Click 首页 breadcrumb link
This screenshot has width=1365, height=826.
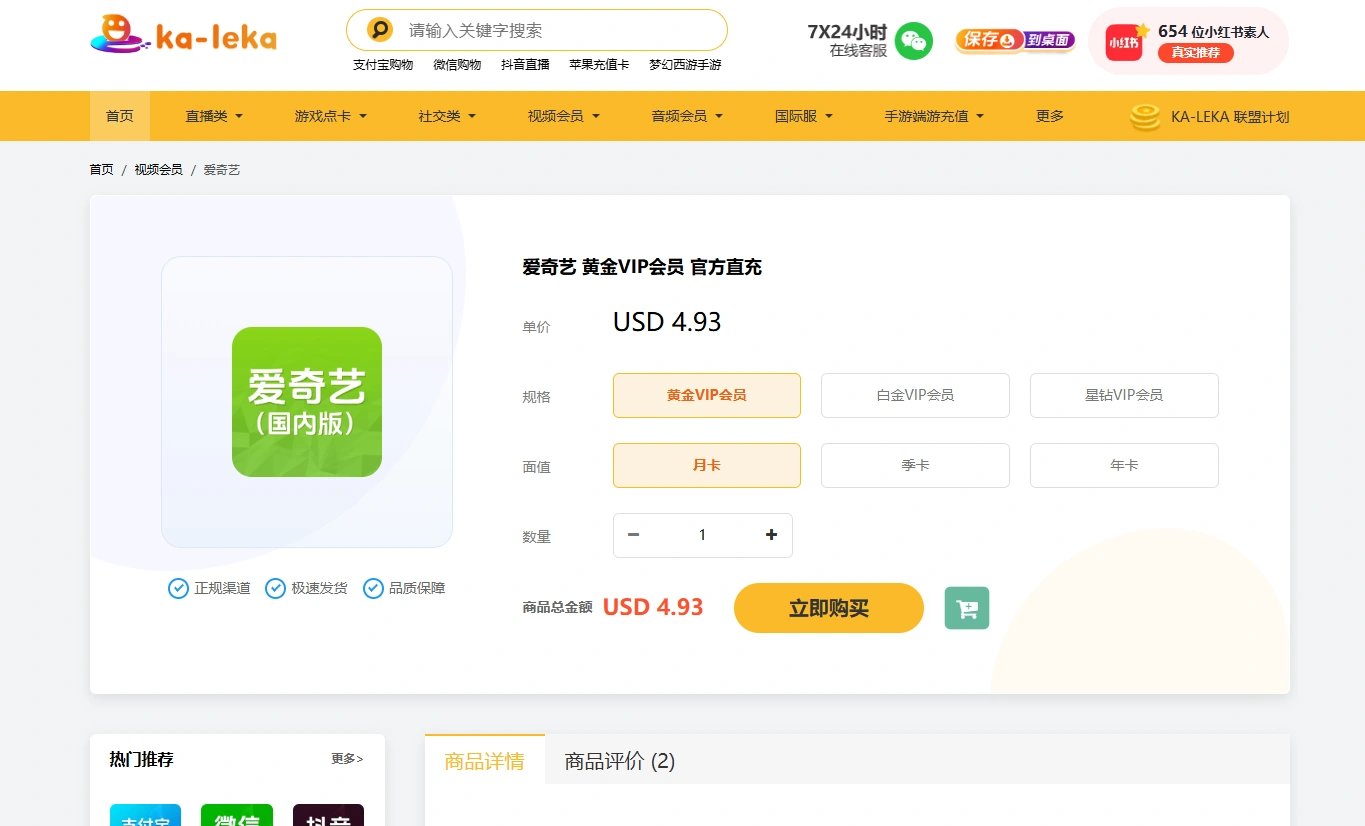(102, 170)
